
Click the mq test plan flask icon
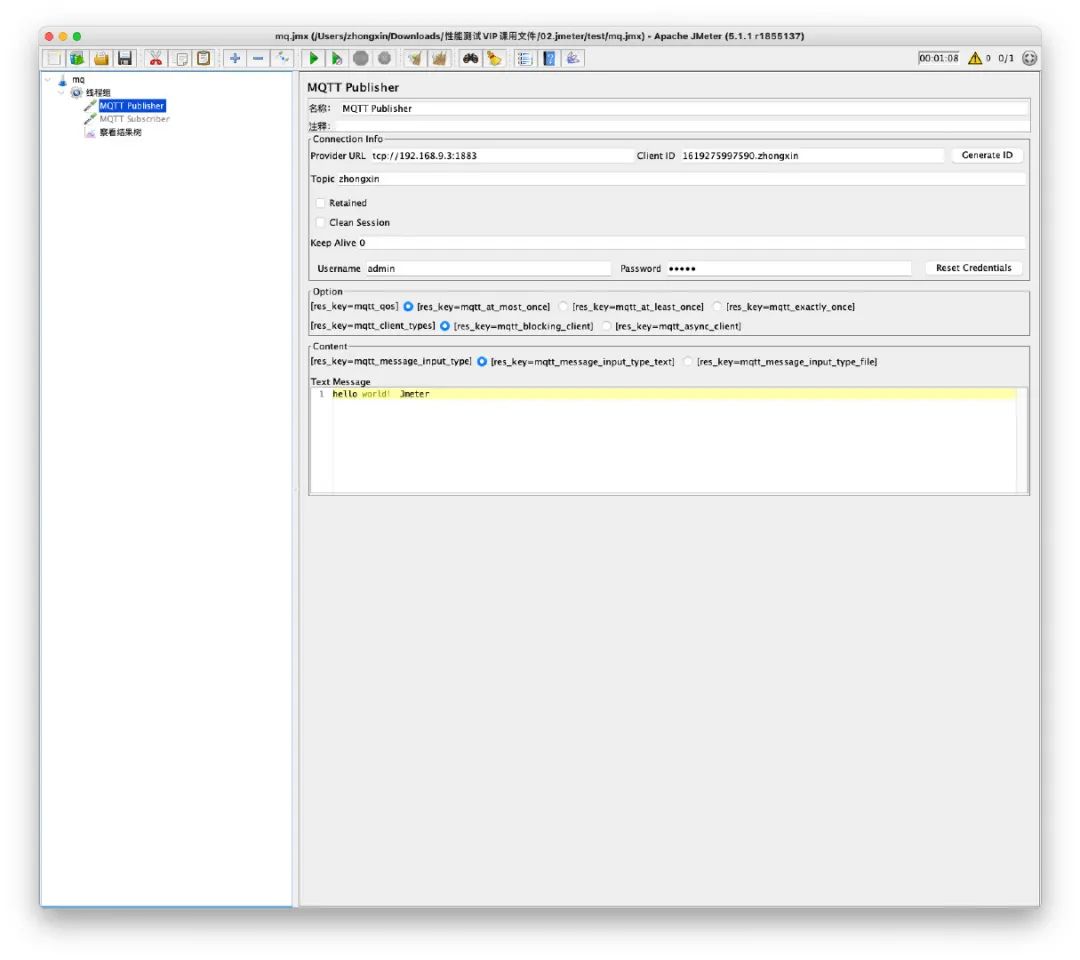coord(63,81)
